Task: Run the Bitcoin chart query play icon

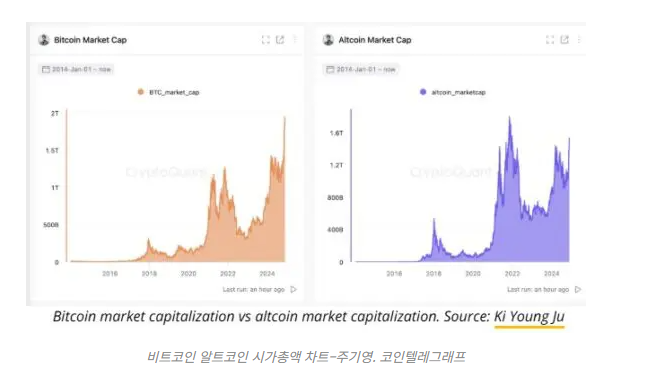Action: (x=293, y=289)
